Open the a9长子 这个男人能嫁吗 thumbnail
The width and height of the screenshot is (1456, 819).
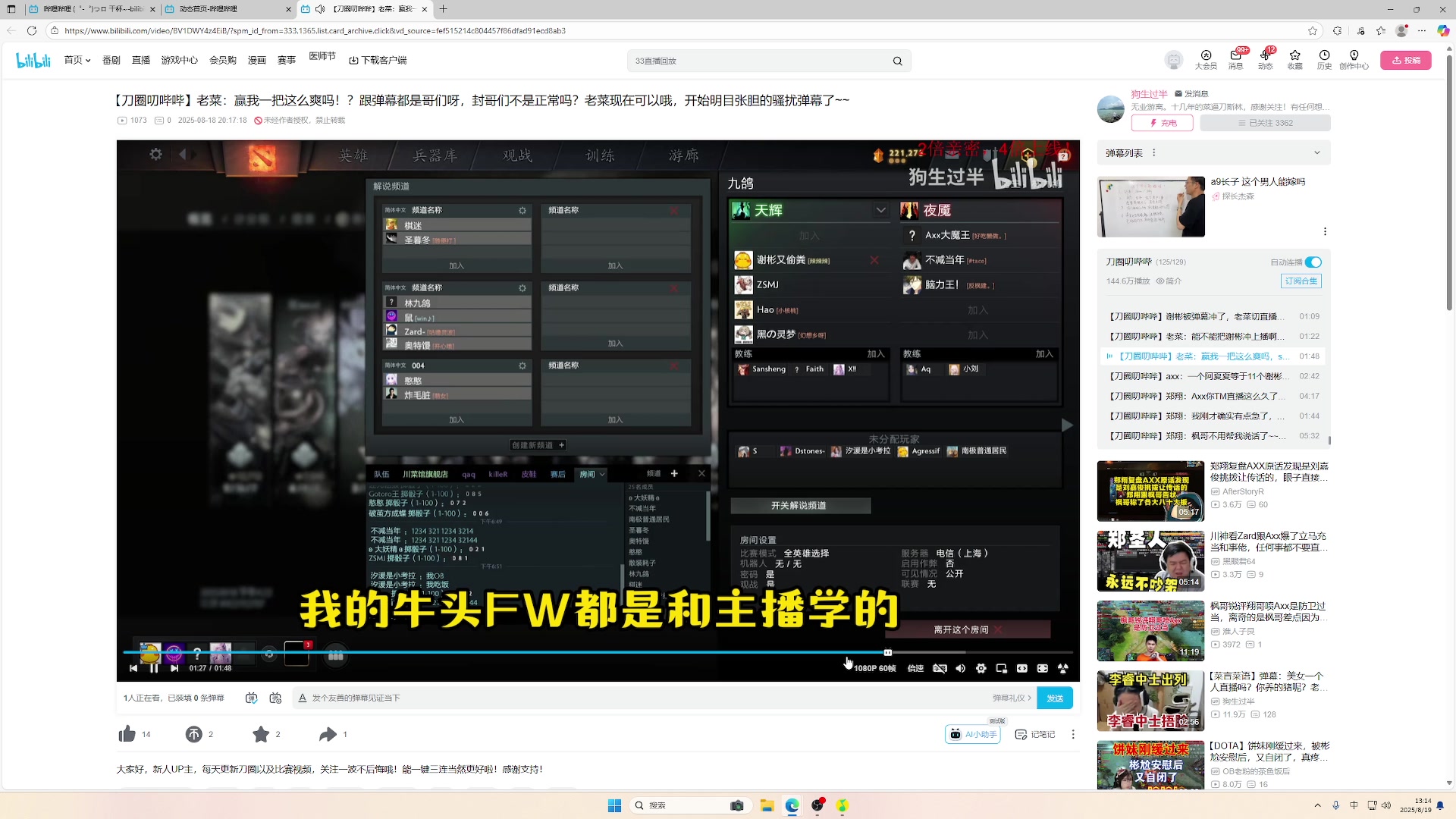click(x=1150, y=206)
